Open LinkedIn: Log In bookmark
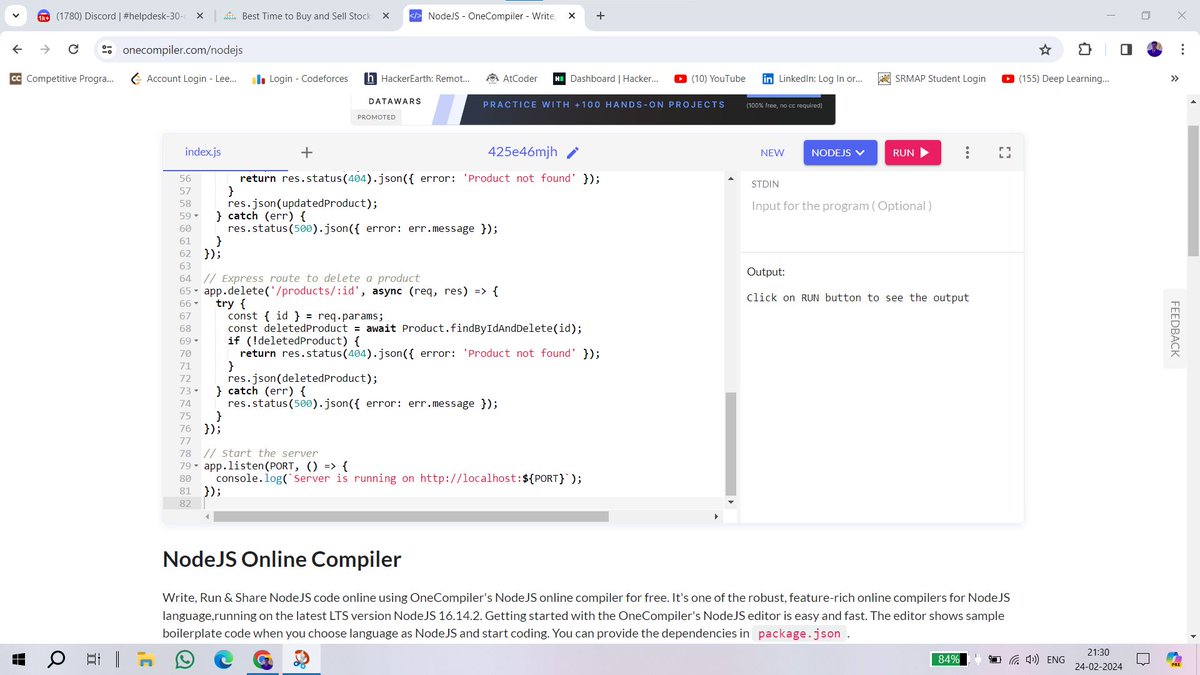The height and width of the screenshot is (675, 1200). [812, 78]
